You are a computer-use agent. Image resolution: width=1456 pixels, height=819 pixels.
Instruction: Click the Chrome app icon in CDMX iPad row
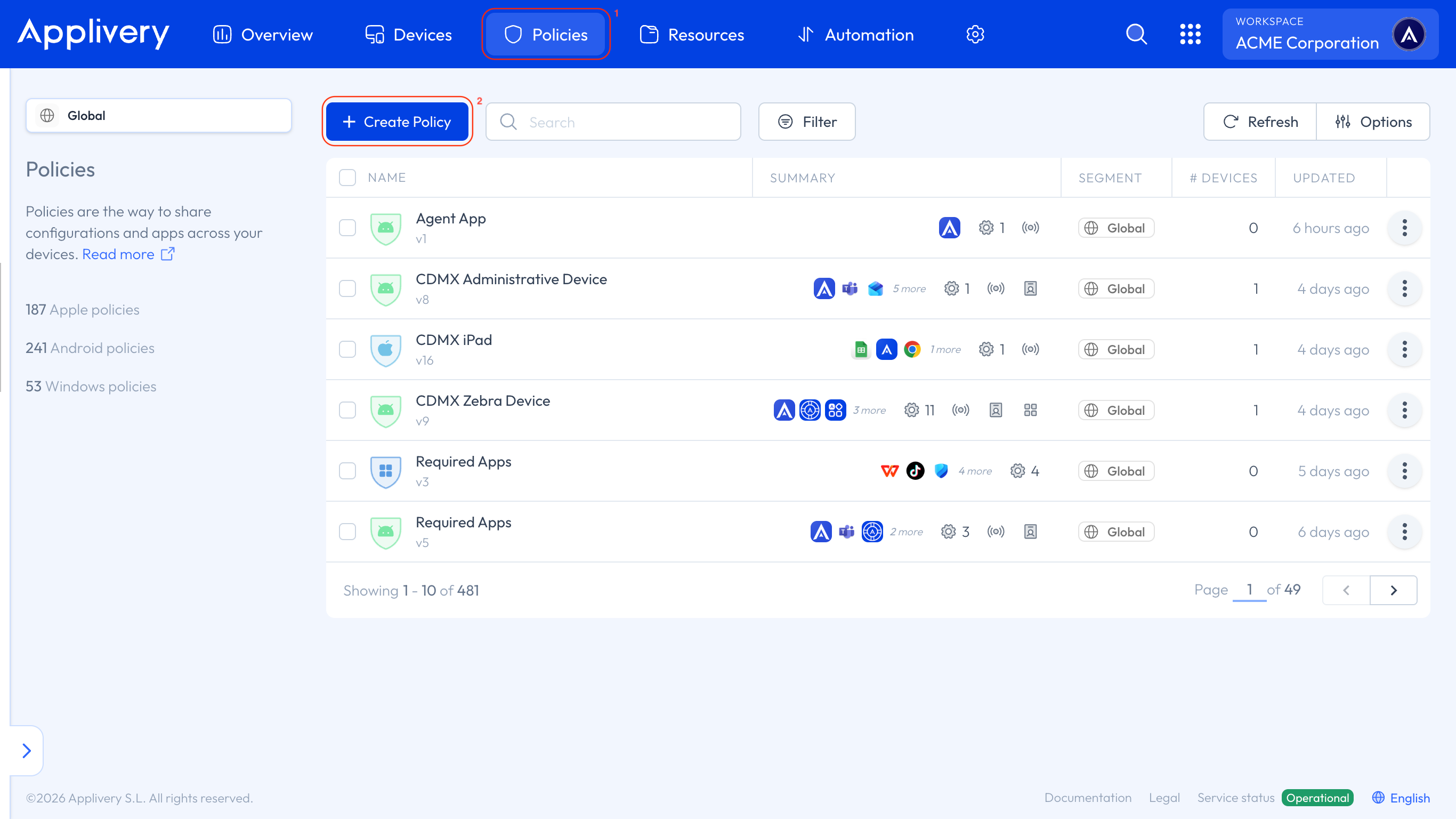pos(912,350)
